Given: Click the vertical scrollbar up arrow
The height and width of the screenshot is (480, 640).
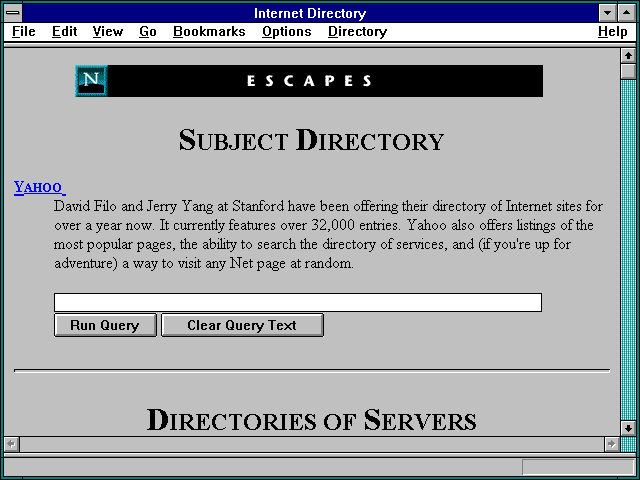Looking at the screenshot, I should click(628, 56).
